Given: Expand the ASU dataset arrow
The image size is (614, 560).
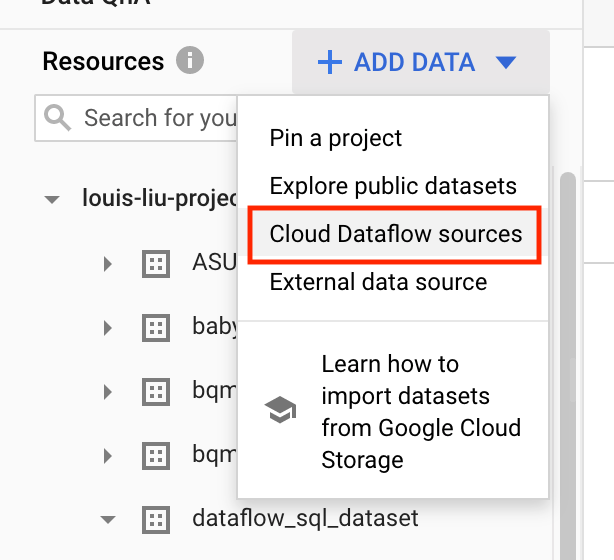Looking at the screenshot, I should tap(108, 264).
